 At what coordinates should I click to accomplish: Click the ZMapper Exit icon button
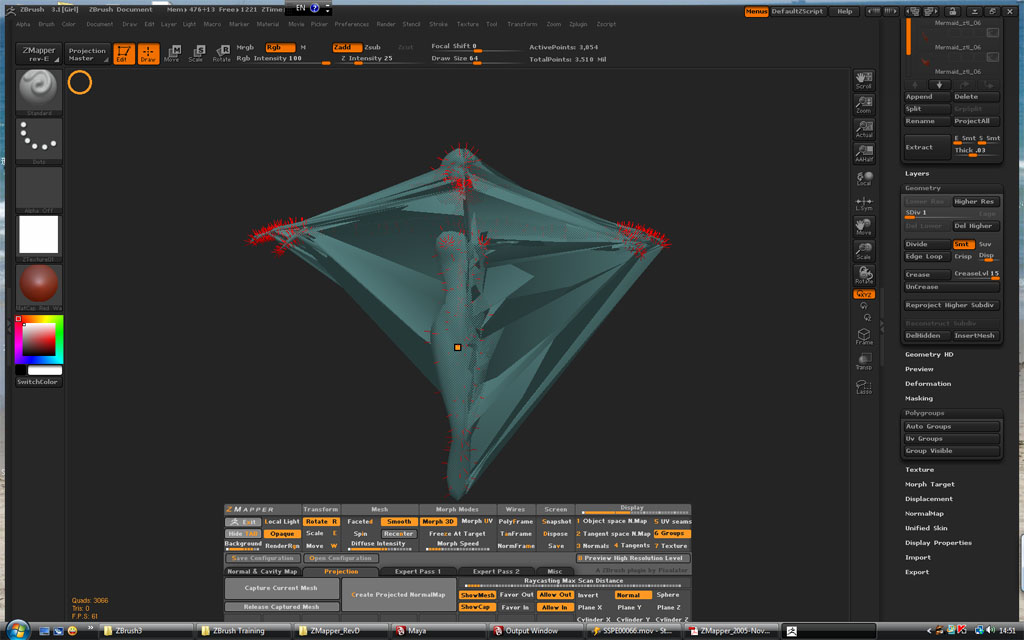[243, 522]
